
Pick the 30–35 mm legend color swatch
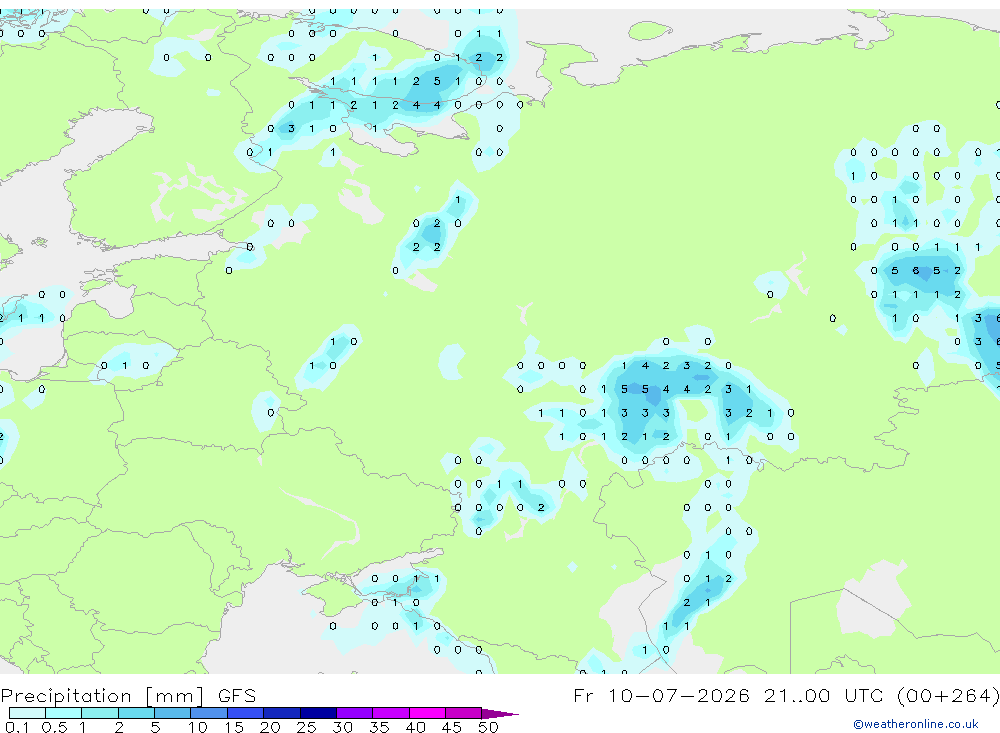coord(355,713)
